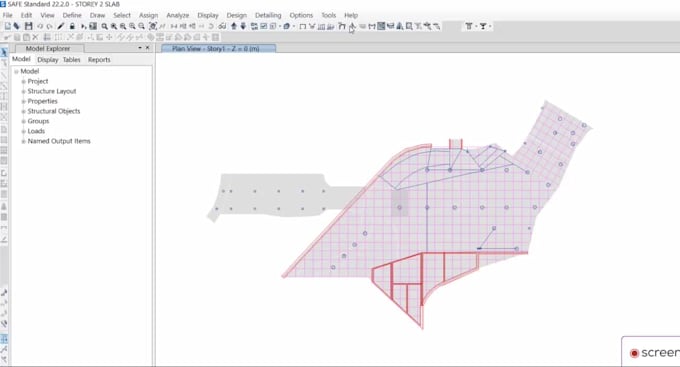Open the Edit menu

point(26,15)
